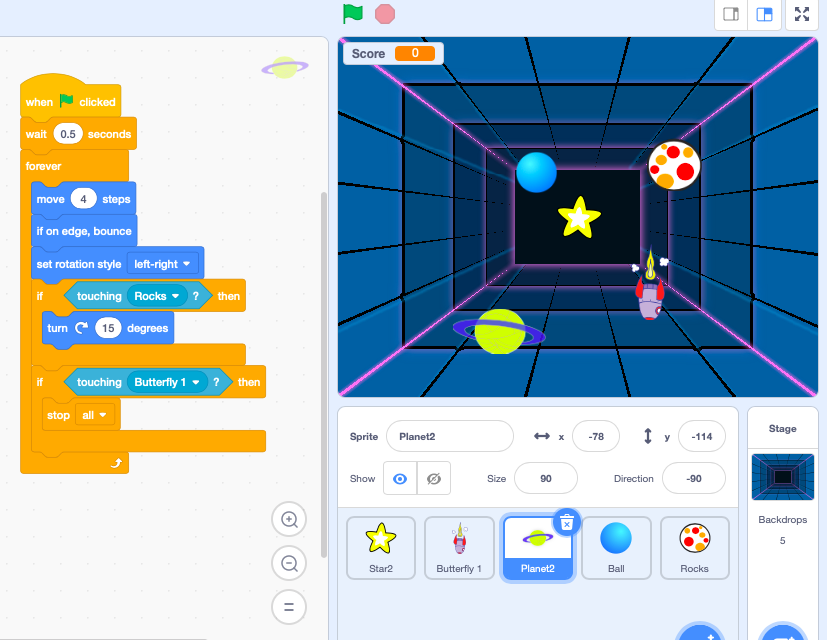Delete the Planet2 sprite via trash icon

point(567,522)
